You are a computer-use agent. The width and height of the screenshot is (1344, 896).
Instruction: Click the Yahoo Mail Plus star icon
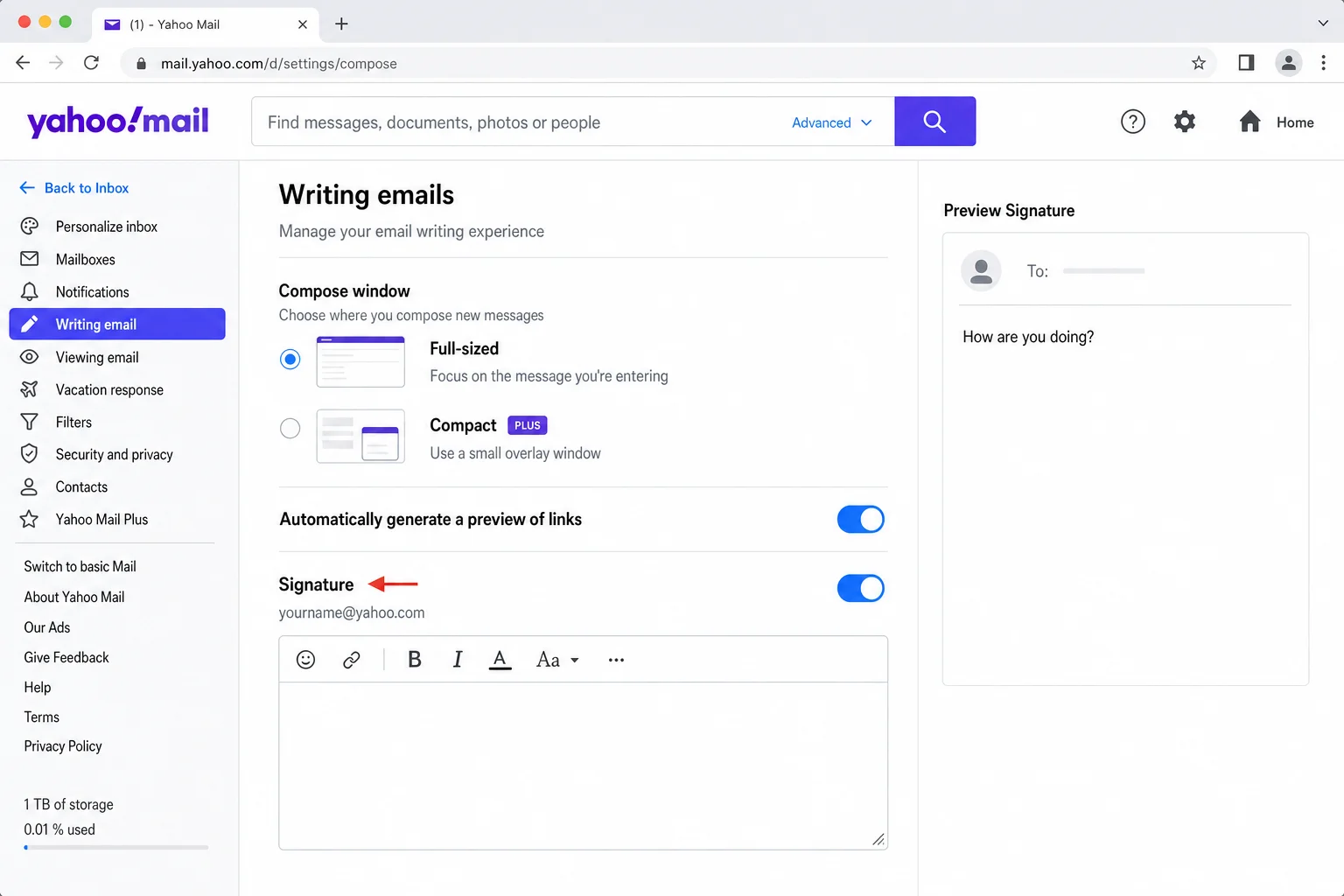[x=29, y=519]
